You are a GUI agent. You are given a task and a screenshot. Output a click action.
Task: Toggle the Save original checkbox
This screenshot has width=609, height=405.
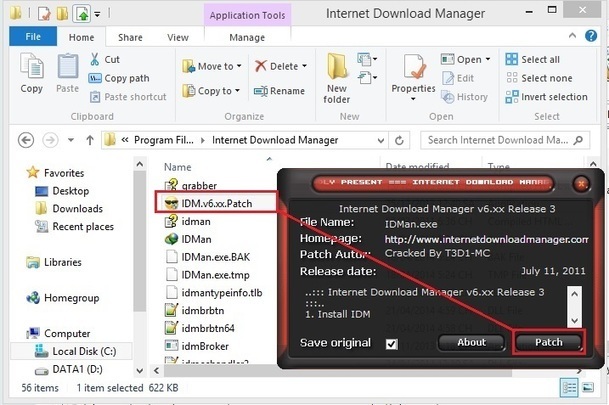(391, 344)
